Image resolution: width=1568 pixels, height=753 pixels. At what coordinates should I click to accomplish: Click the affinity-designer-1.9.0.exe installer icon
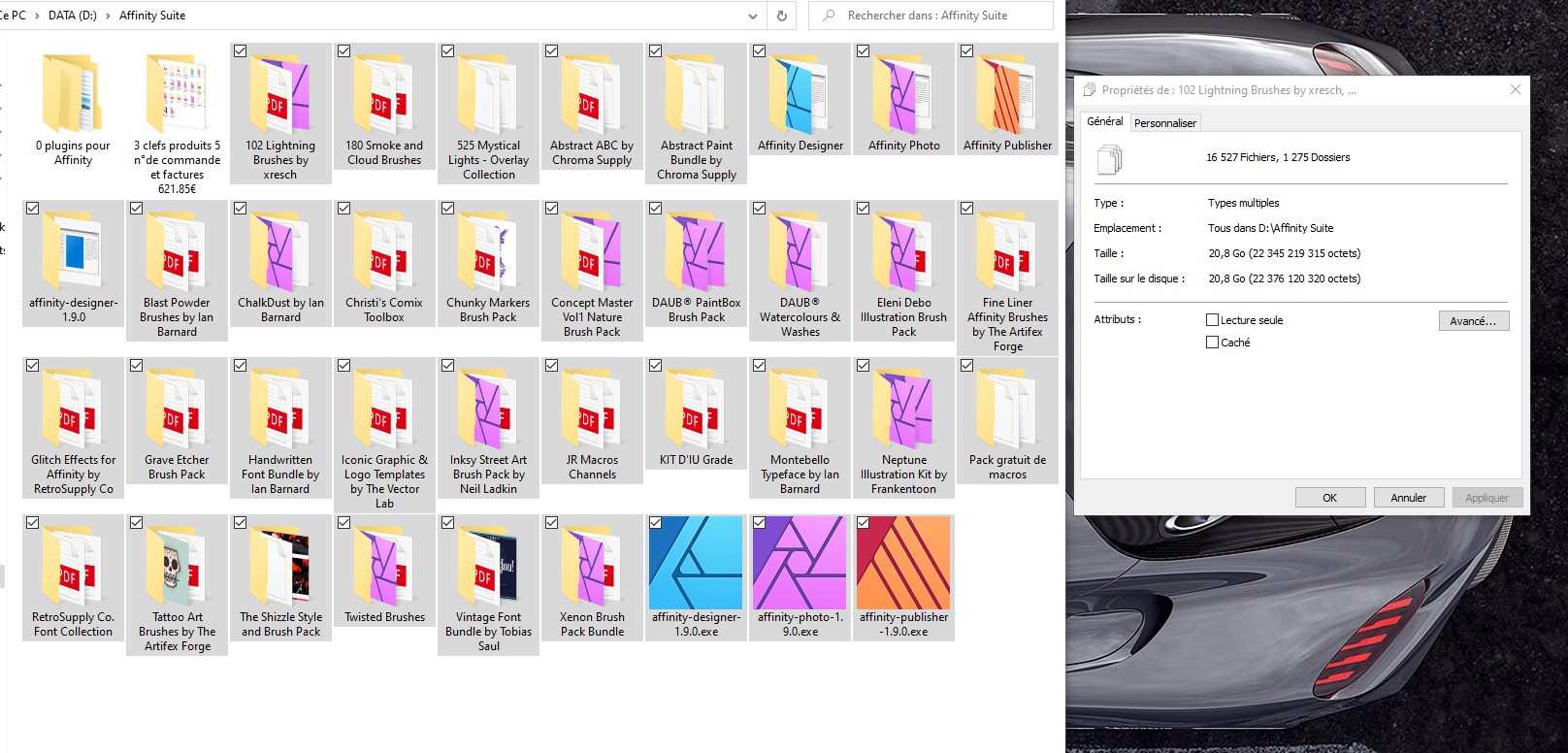[697, 563]
